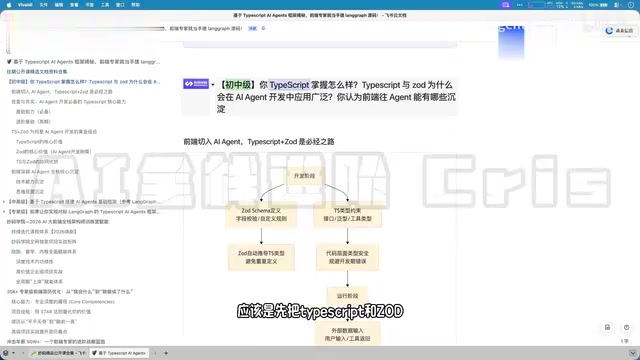Open the 编辑 menu in the menu bar
640x360 pixels.
tap(59, 5)
